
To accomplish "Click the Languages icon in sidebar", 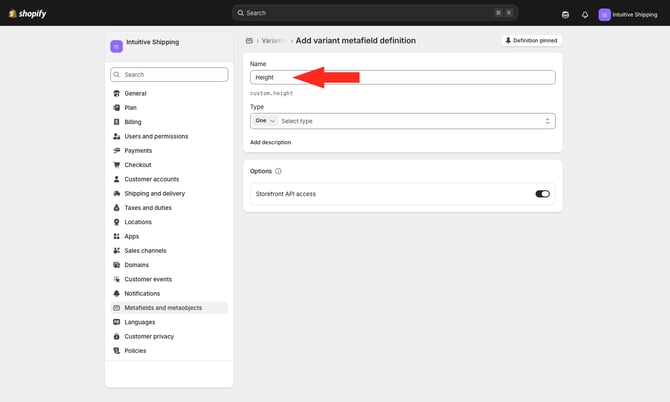I will click(116, 322).
